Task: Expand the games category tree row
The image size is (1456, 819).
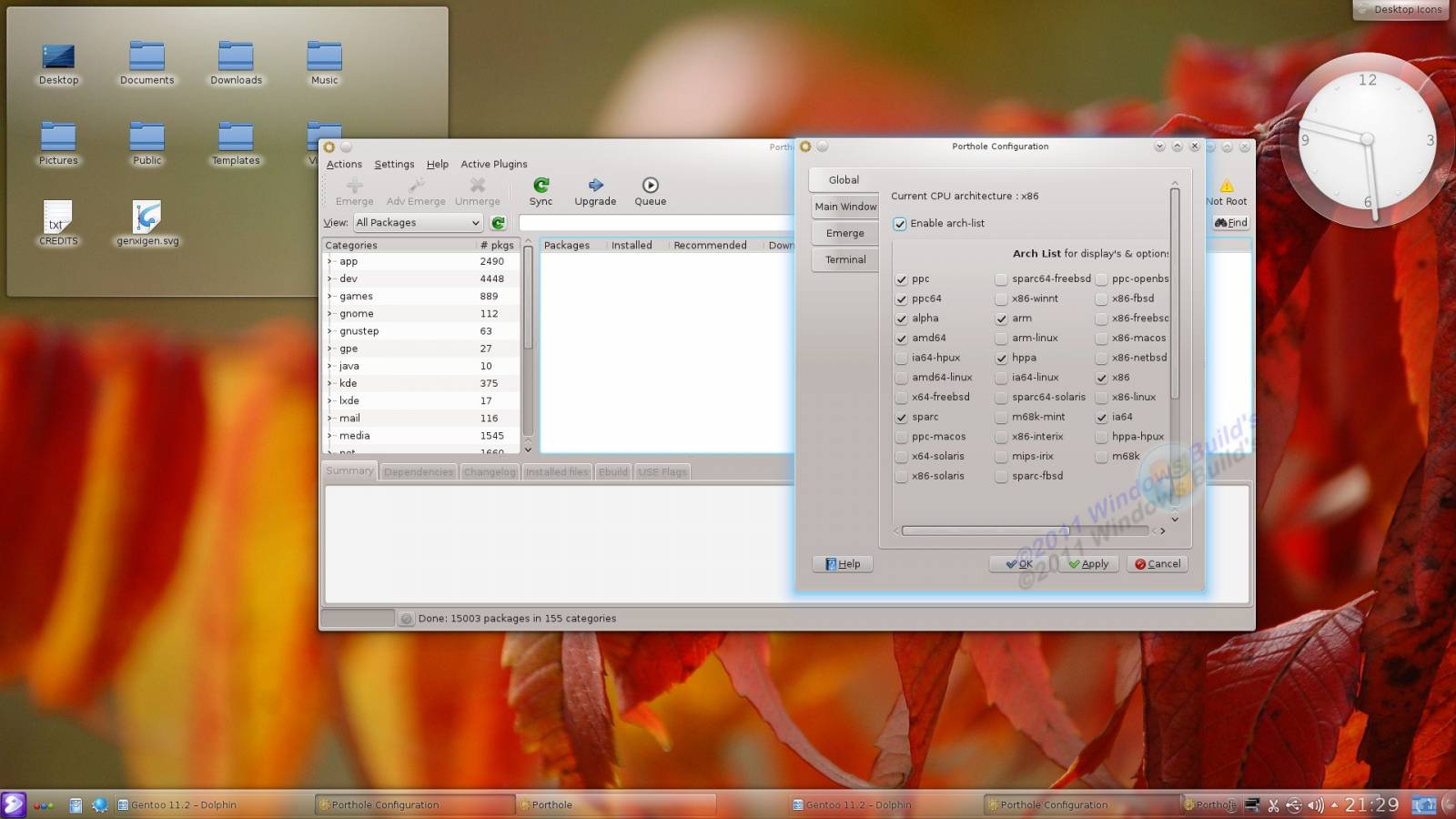Action: tap(330, 296)
